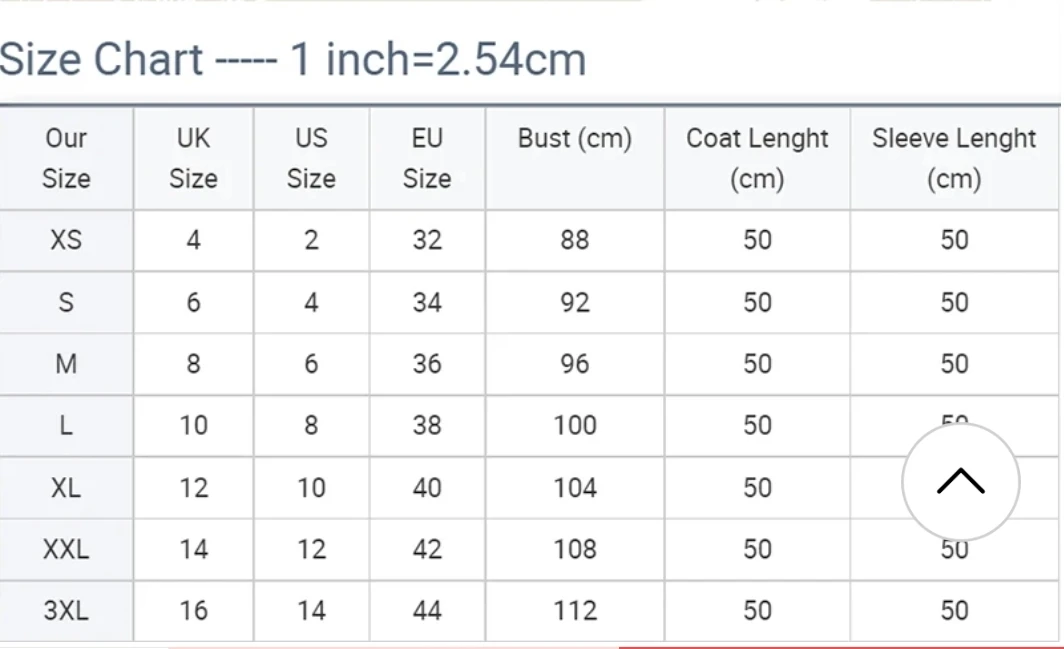This screenshot has height=649, width=1064.
Task: Click the 3XL size cell
Action: coord(66,611)
